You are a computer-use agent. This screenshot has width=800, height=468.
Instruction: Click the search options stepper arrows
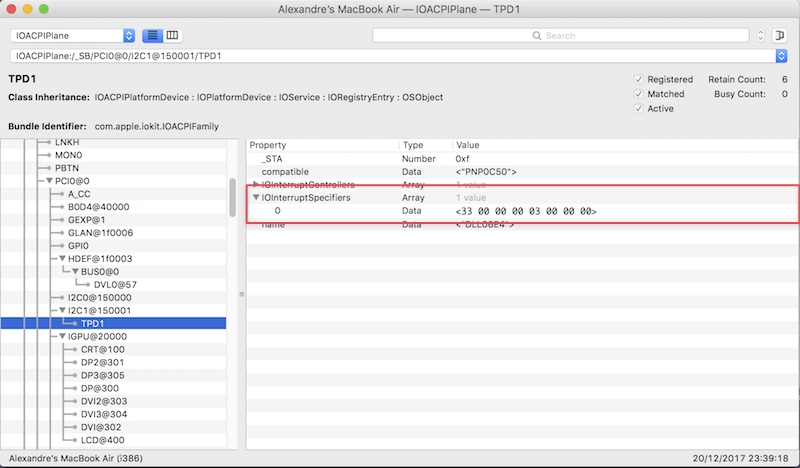pyautogui.click(x=761, y=35)
